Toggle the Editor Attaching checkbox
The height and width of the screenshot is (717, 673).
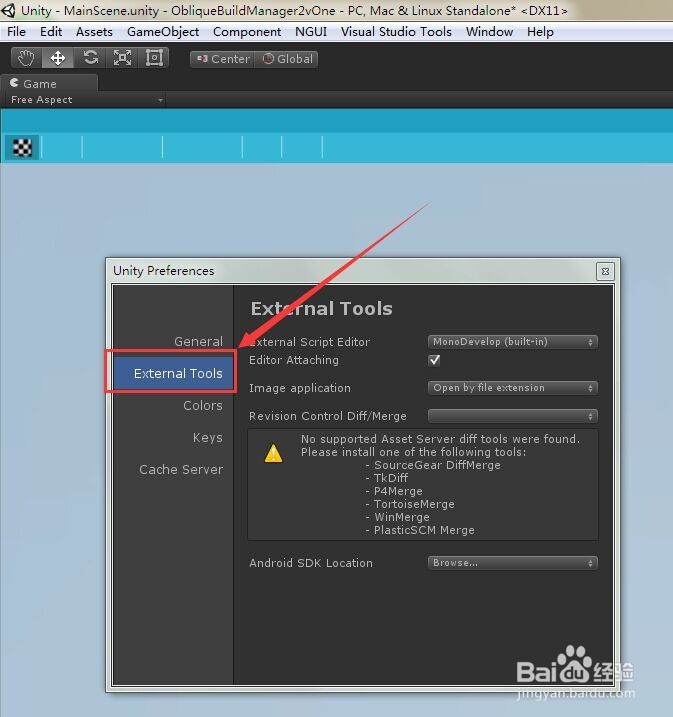tap(434, 360)
